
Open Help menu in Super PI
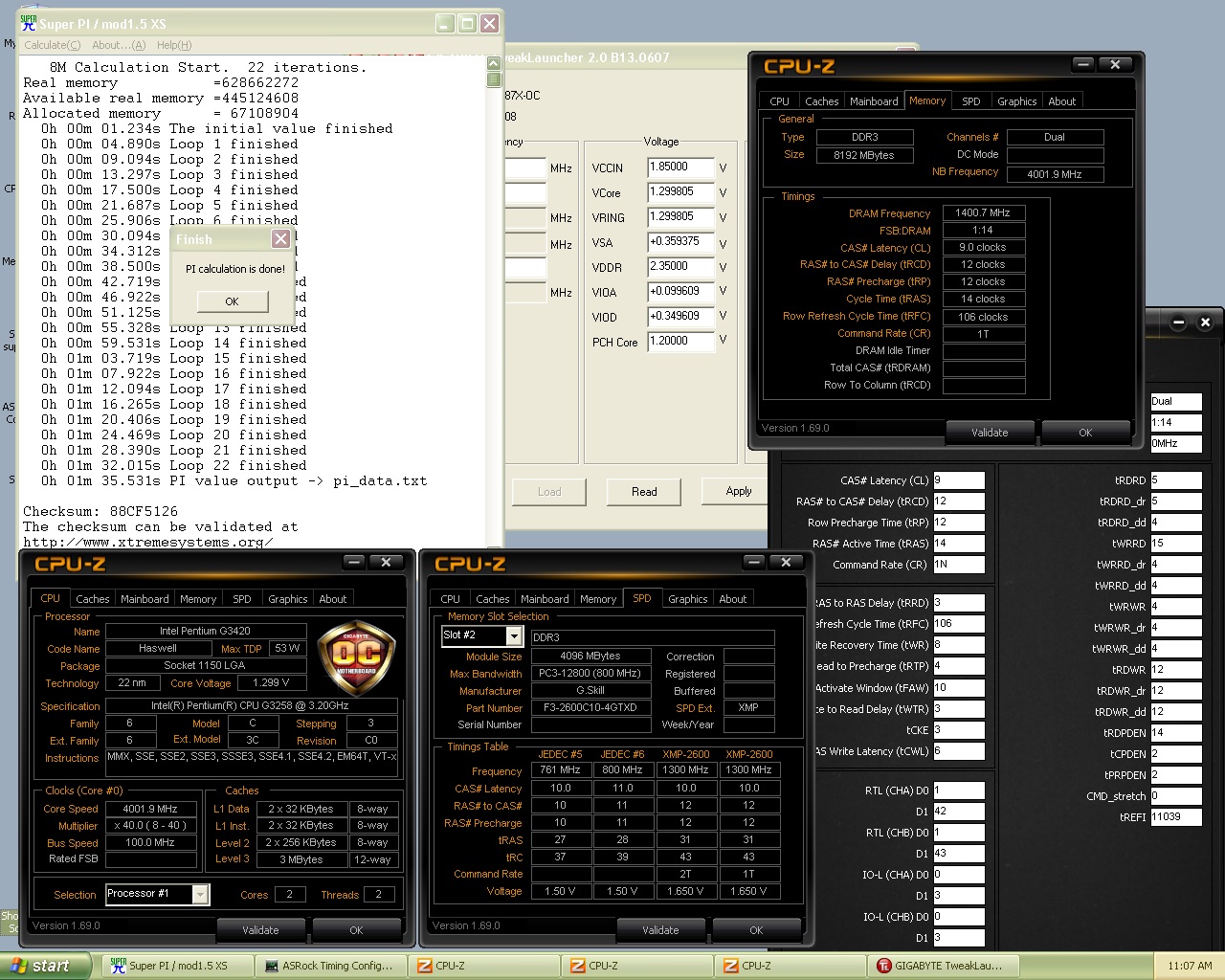[x=174, y=45]
